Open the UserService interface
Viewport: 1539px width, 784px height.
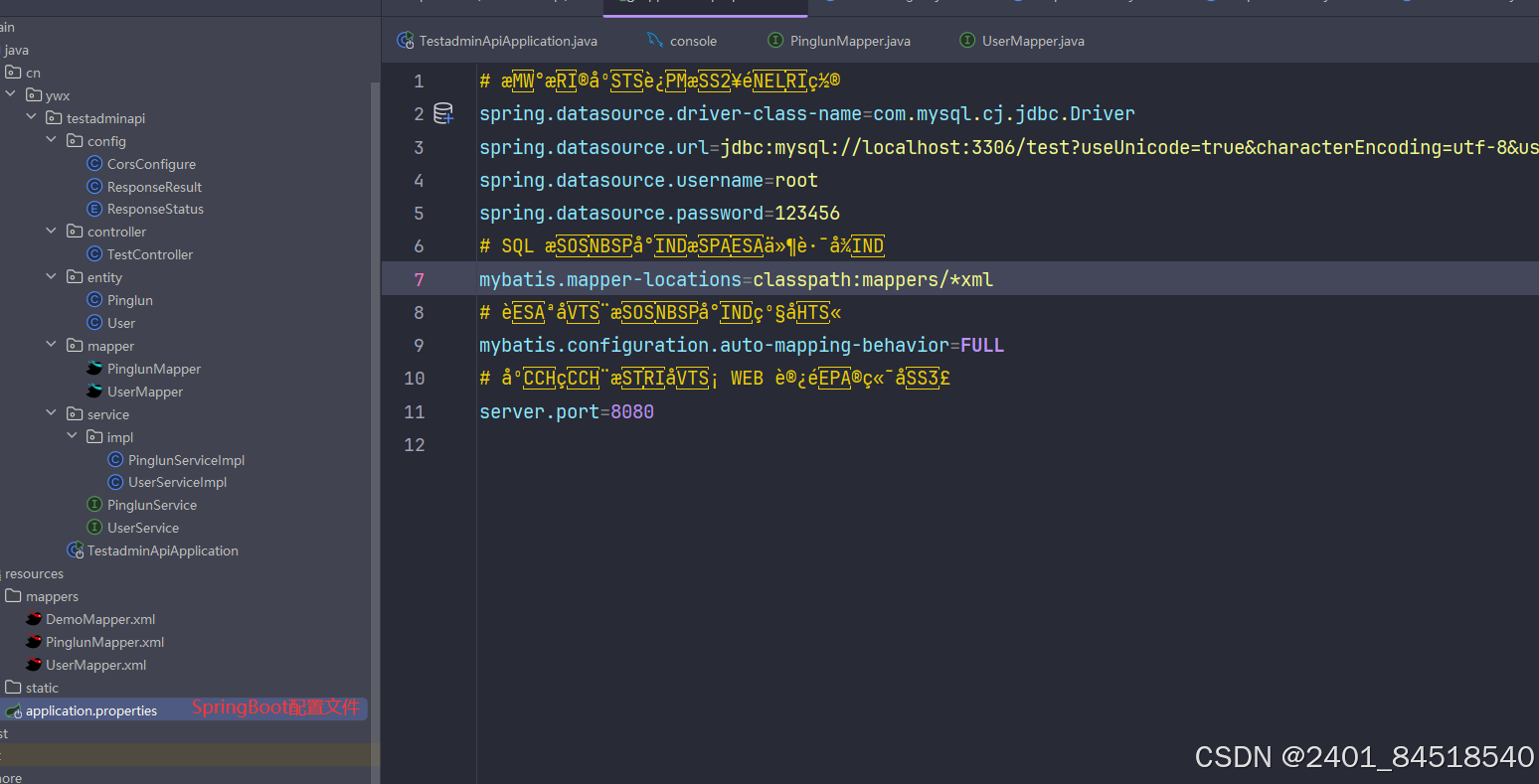click(x=143, y=528)
